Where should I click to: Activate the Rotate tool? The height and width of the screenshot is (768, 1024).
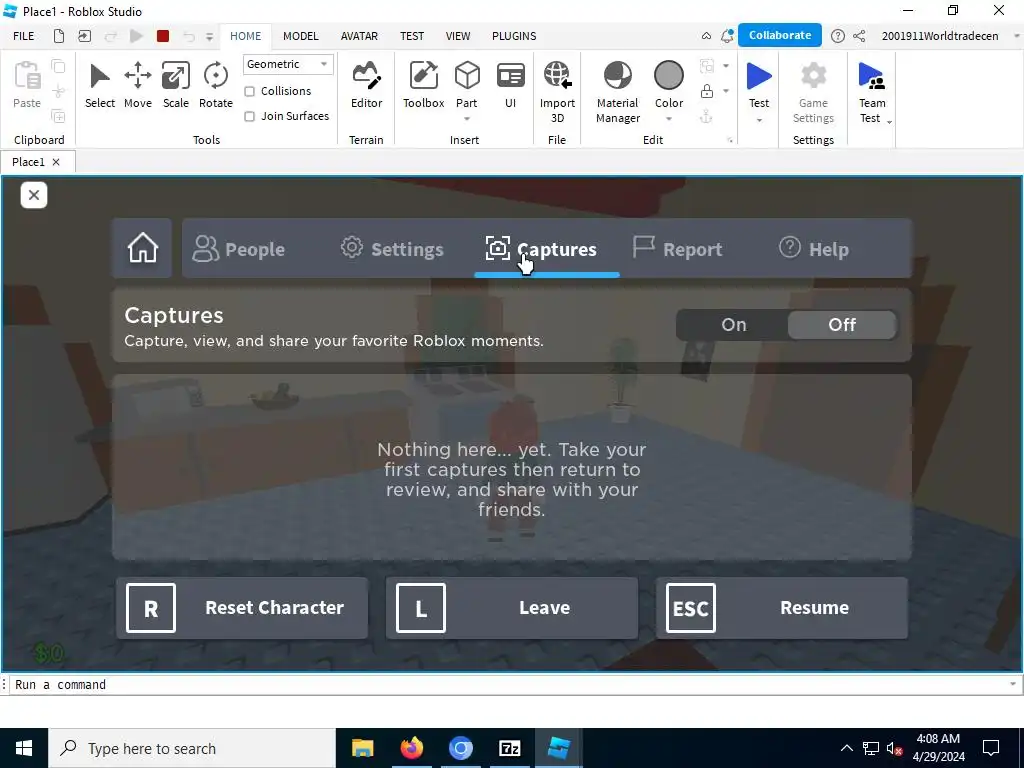click(x=216, y=85)
